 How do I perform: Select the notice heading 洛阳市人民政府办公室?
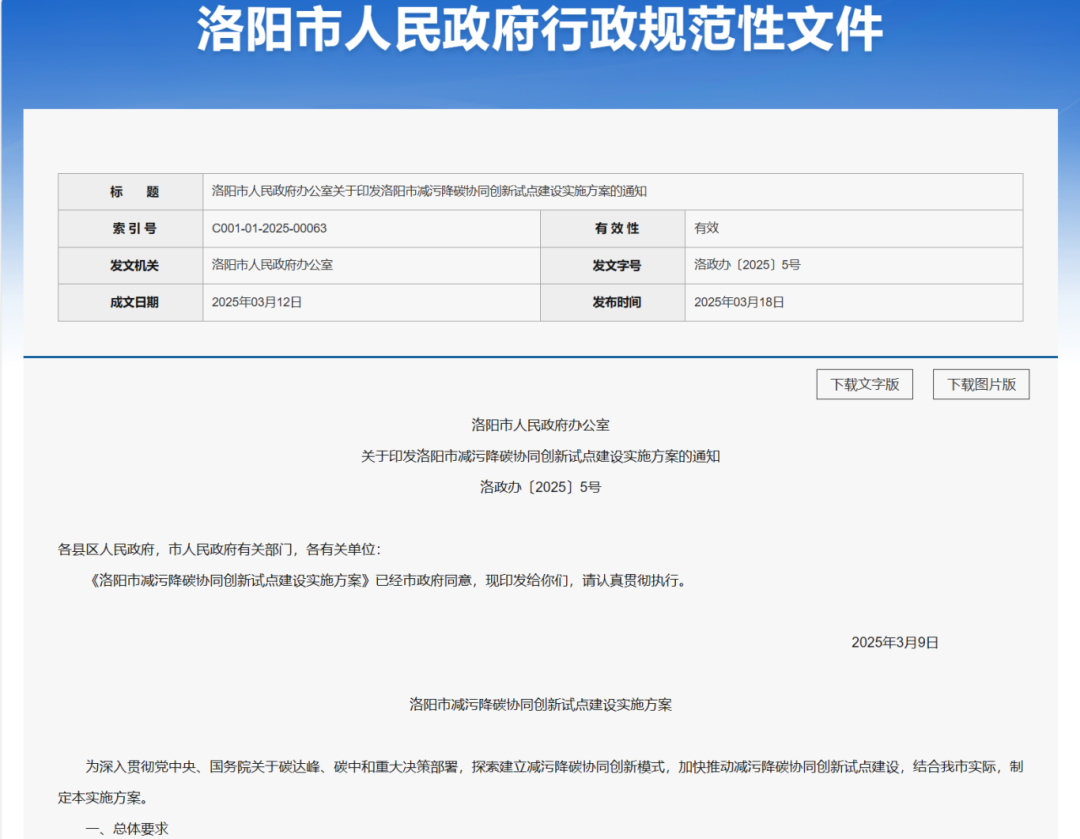[540, 425]
